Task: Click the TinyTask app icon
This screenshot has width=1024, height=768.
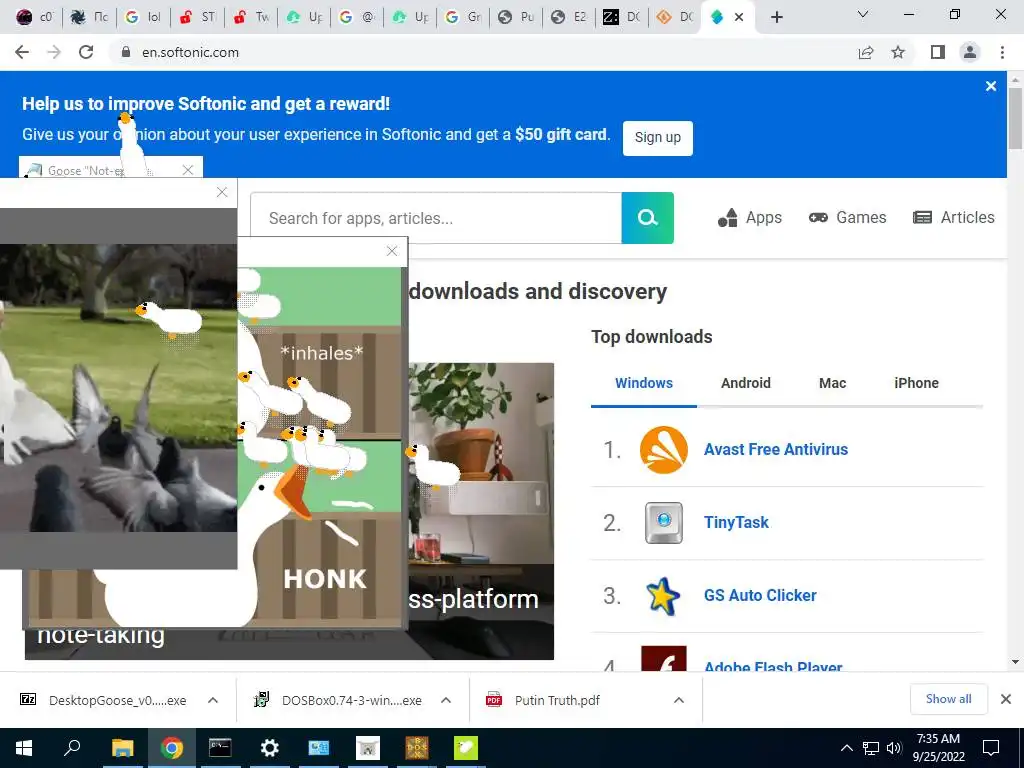Action: (x=664, y=522)
